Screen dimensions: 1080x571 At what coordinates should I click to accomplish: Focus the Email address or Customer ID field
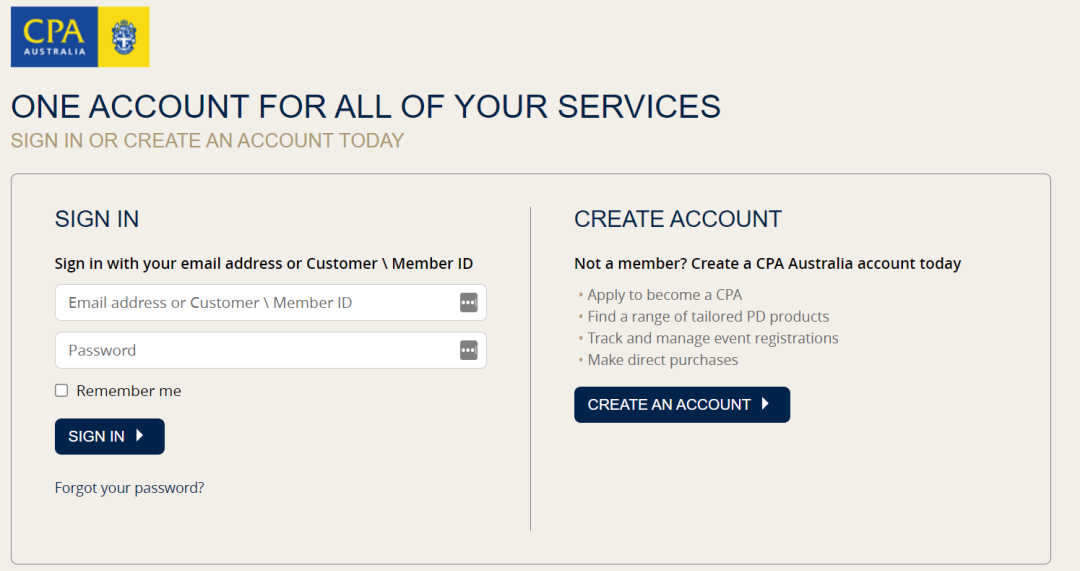pyautogui.click(x=271, y=302)
